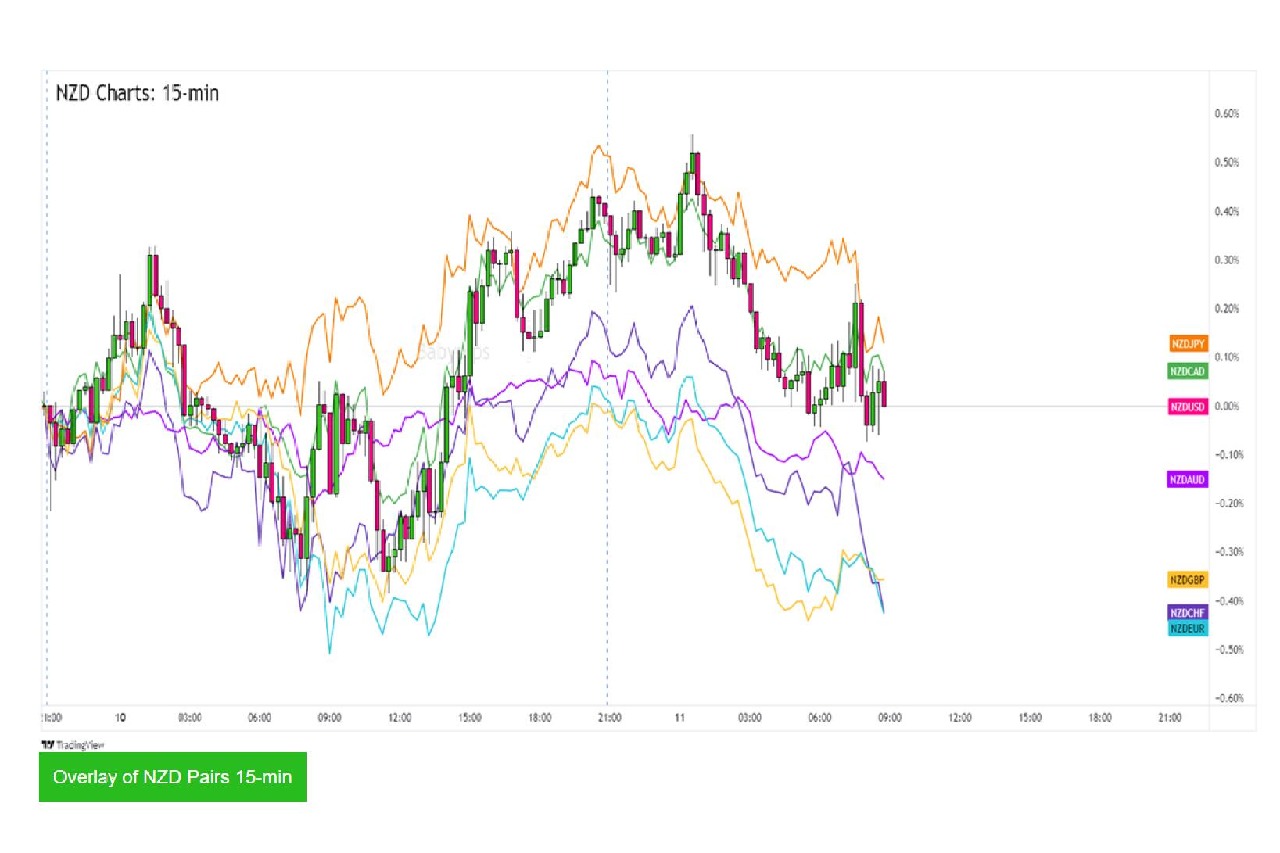Click the -0.60% tick on the percent axis
This screenshot has width=1280, height=853.
click(1226, 698)
